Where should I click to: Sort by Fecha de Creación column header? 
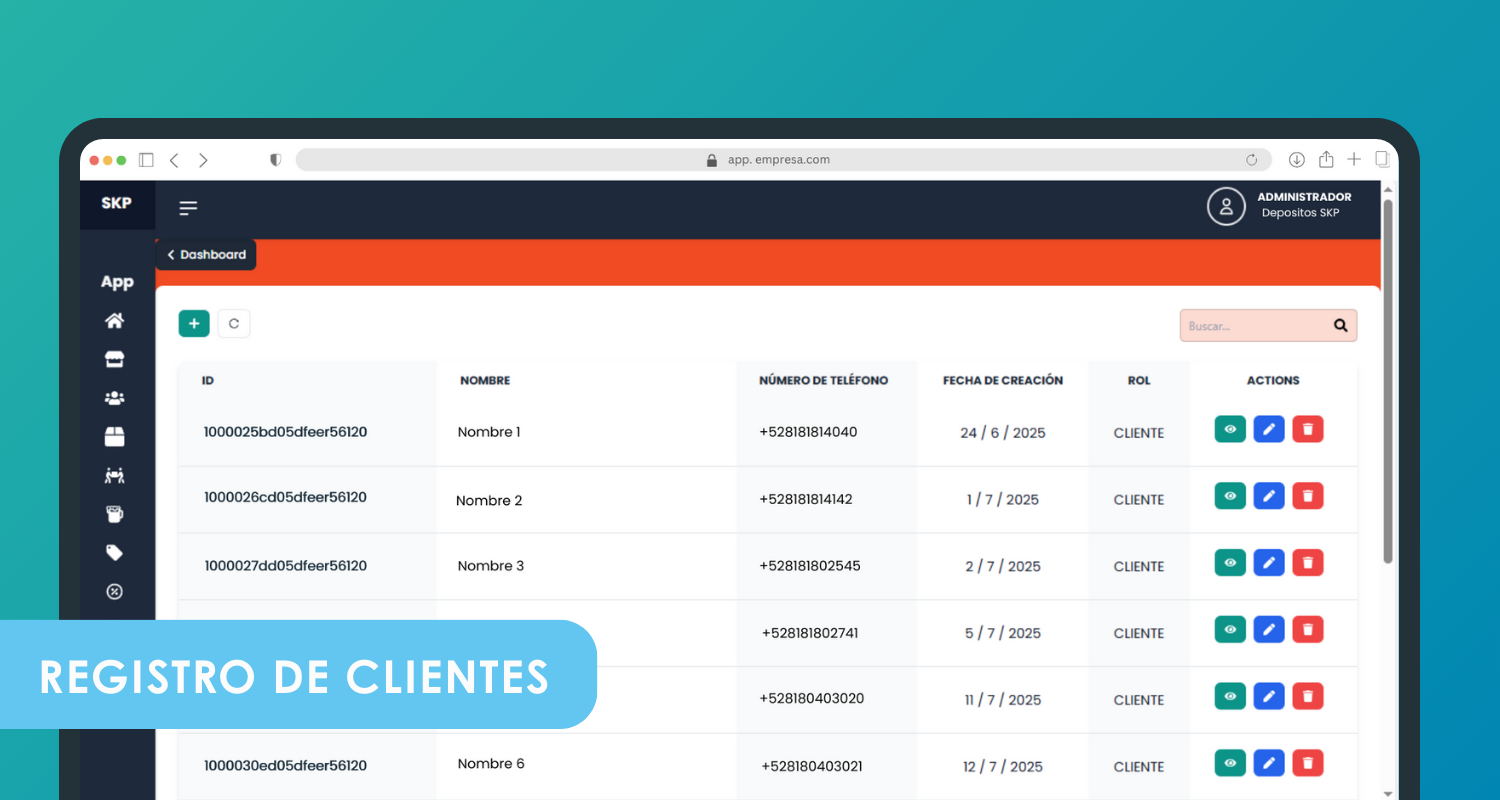(1002, 381)
